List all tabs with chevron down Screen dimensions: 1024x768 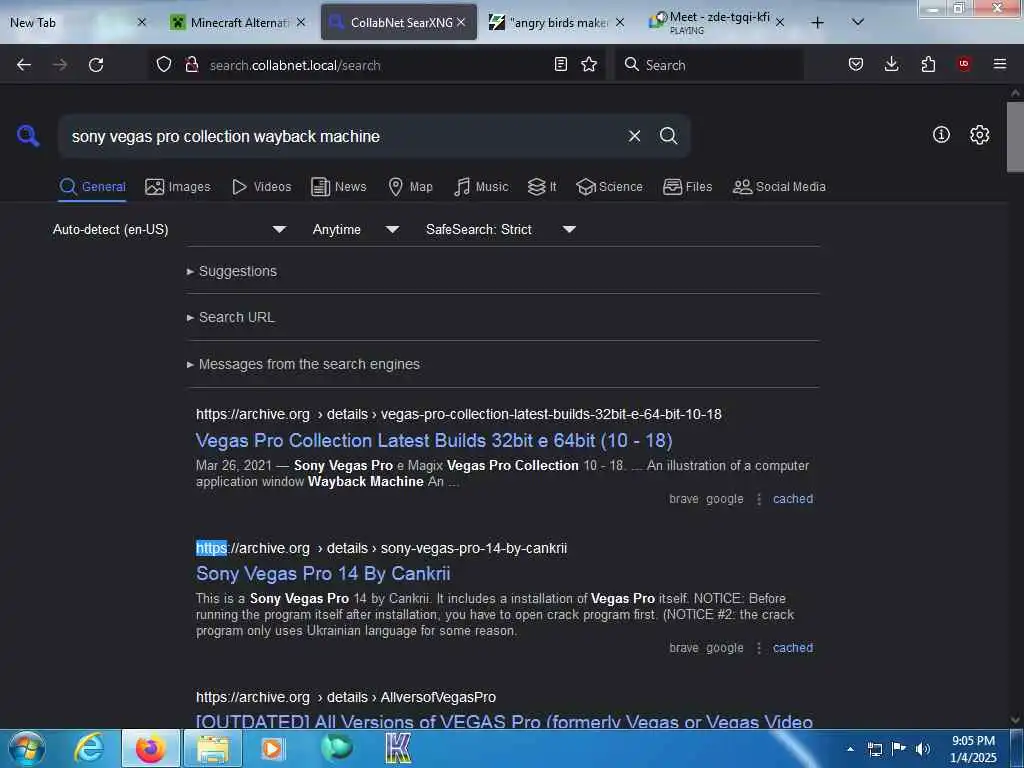[857, 22]
